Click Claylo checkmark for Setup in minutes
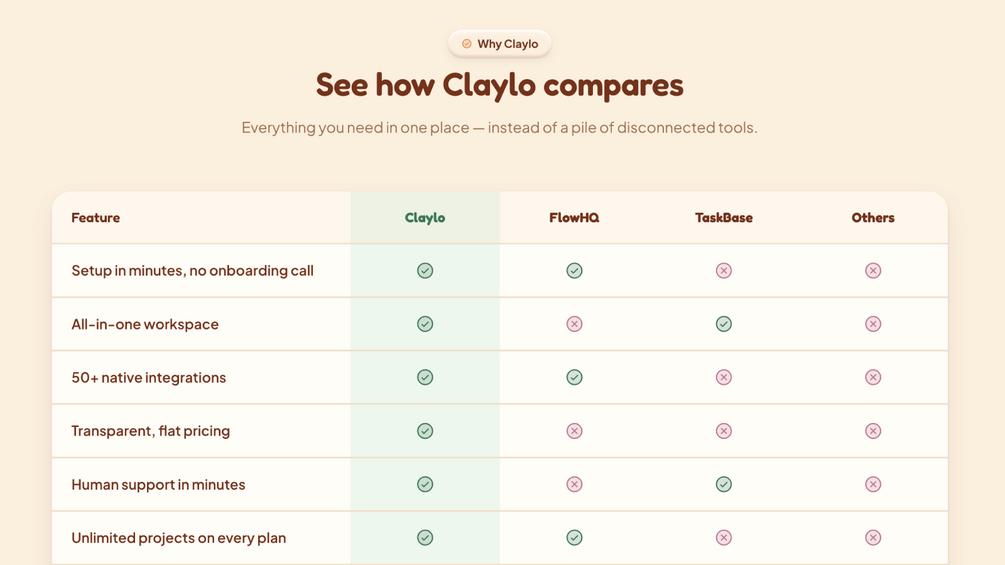The image size is (1005, 565). coord(425,270)
